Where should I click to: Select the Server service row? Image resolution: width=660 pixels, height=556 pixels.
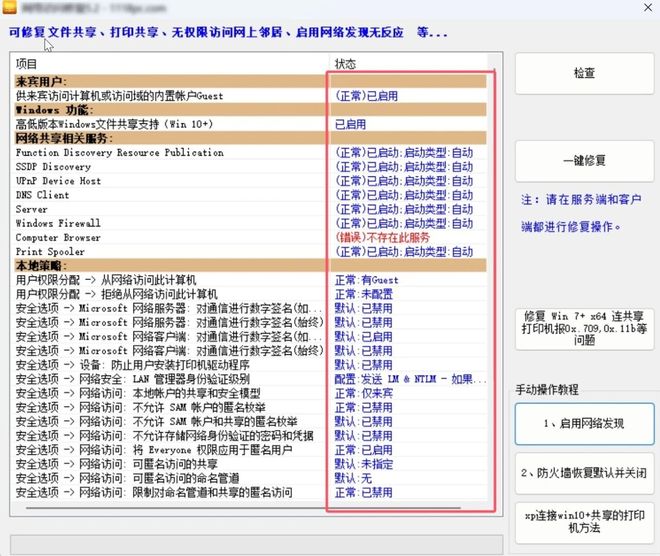coord(250,209)
